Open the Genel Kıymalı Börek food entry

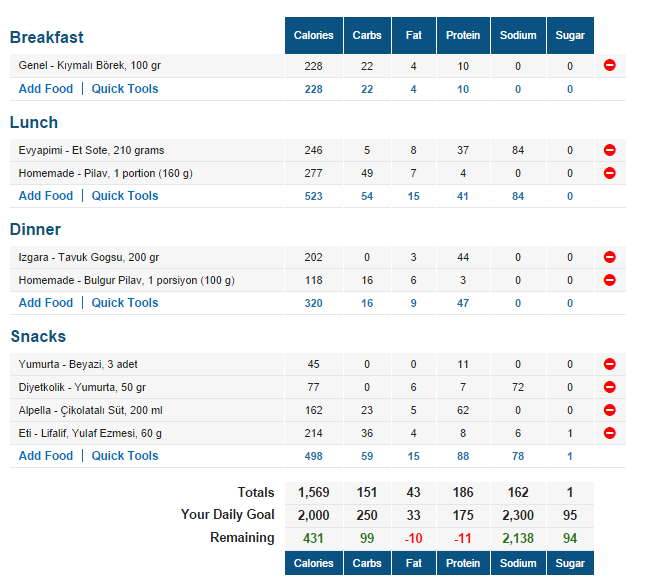89,66
